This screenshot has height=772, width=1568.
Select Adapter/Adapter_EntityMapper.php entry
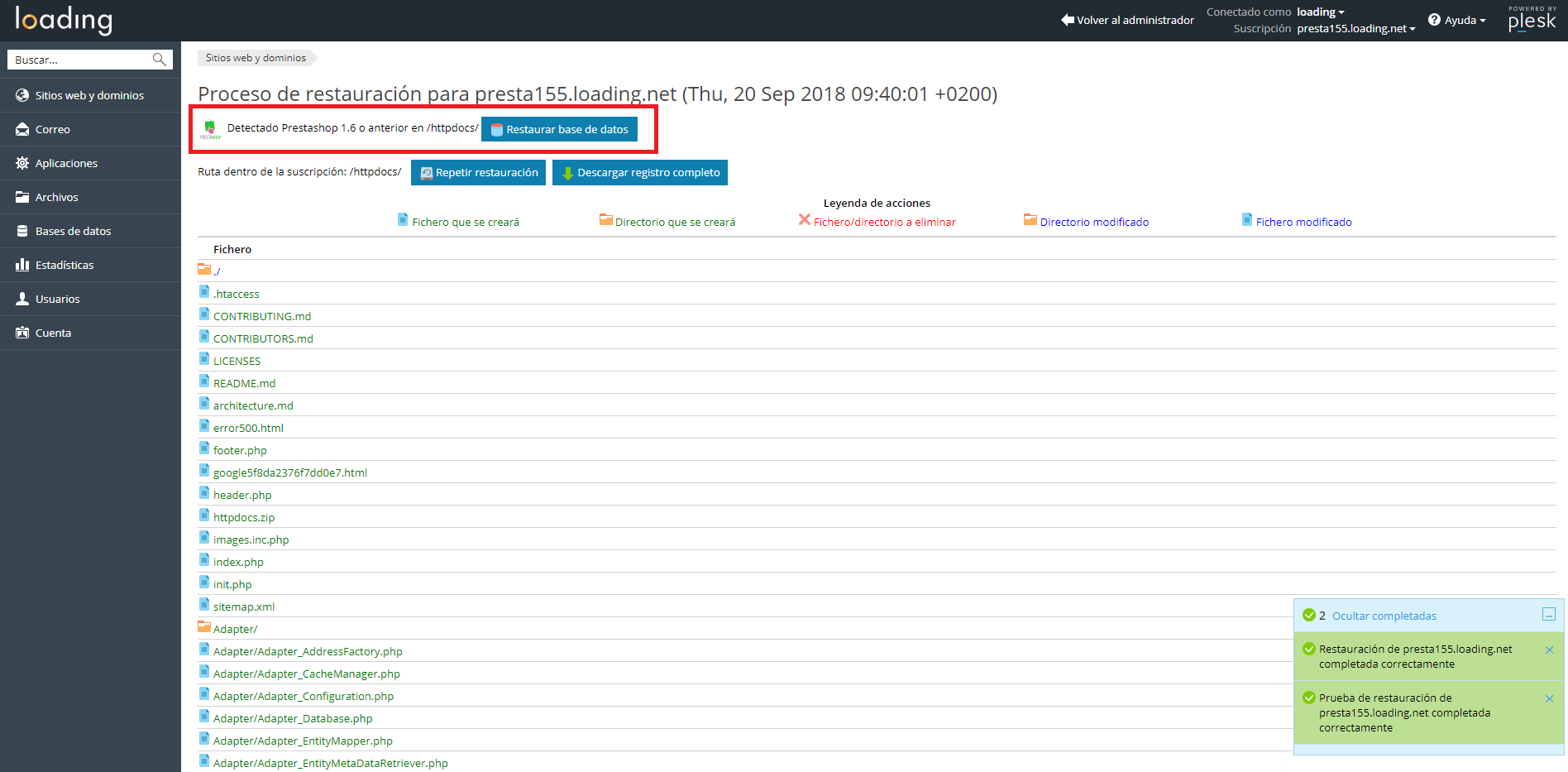coord(303,741)
